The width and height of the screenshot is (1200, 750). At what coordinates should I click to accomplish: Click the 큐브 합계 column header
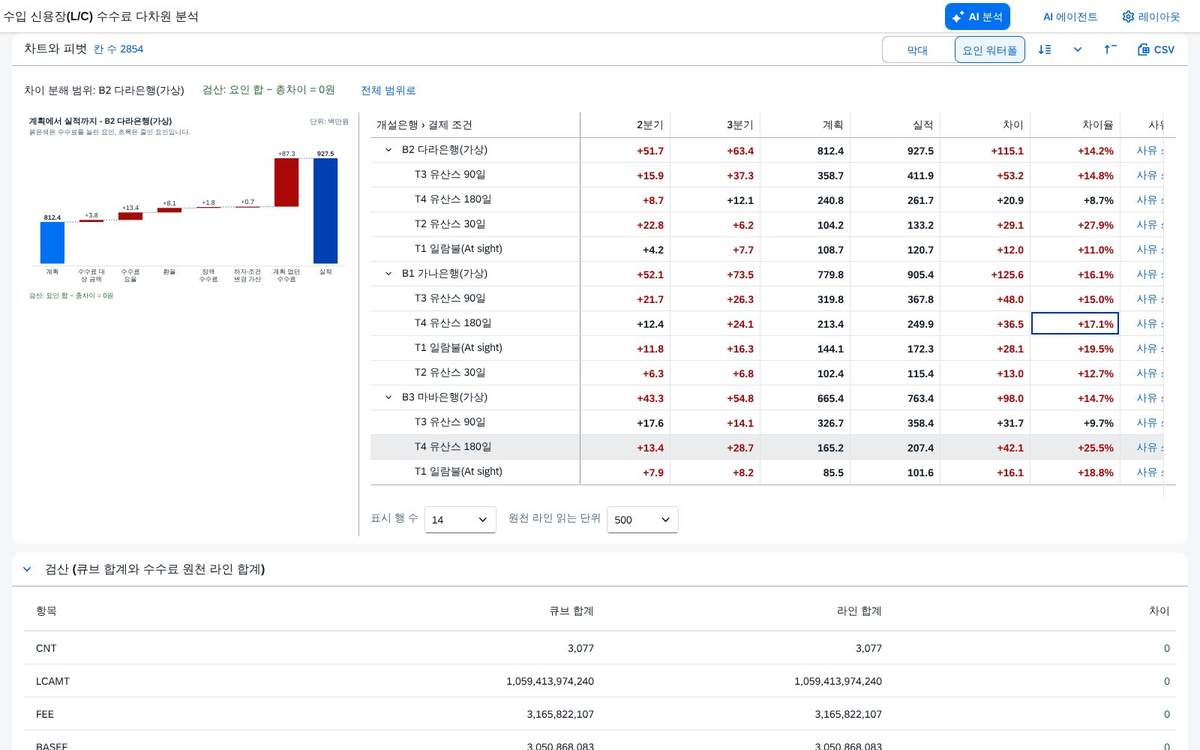572,610
